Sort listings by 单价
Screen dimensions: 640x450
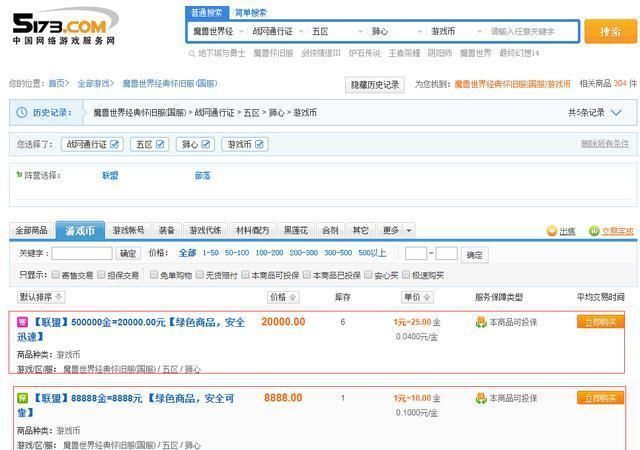tap(417, 297)
